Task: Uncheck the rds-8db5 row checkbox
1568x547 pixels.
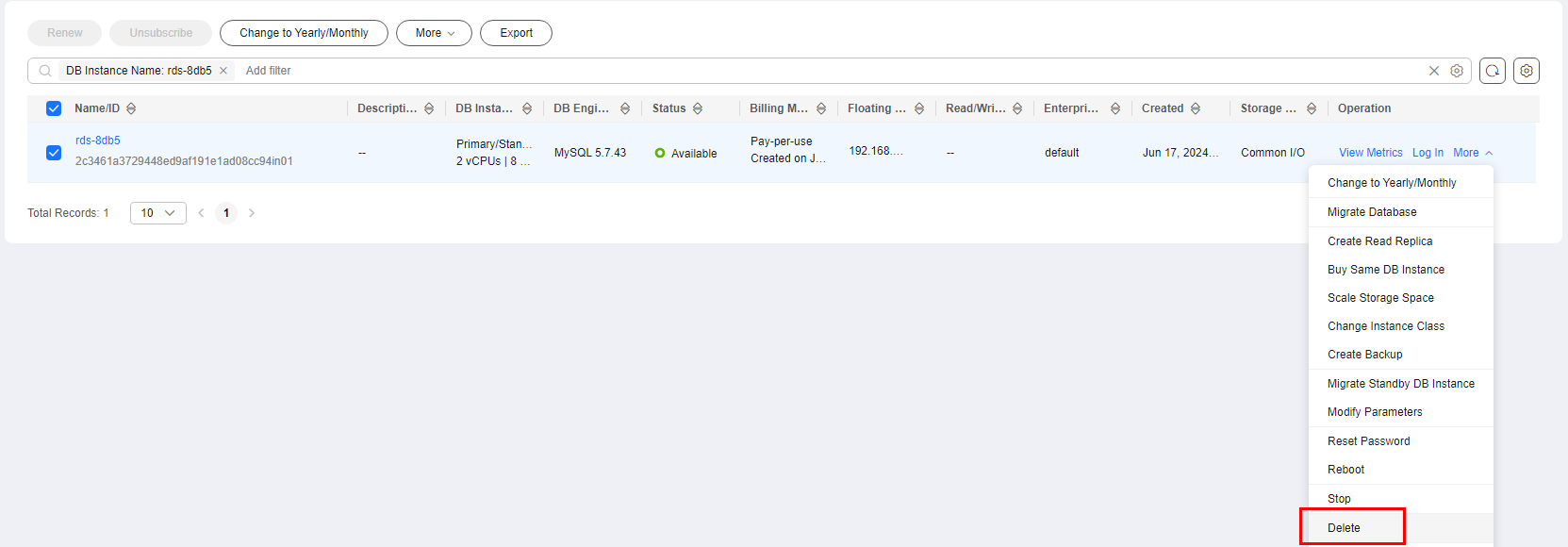Action: [54, 153]
